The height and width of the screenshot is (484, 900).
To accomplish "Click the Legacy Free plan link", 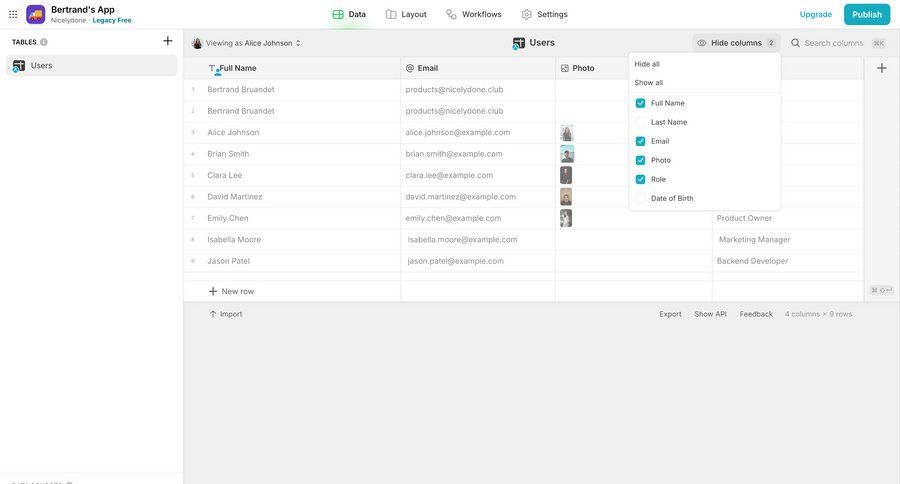I will pyautogui.click(x=112, y=20).
